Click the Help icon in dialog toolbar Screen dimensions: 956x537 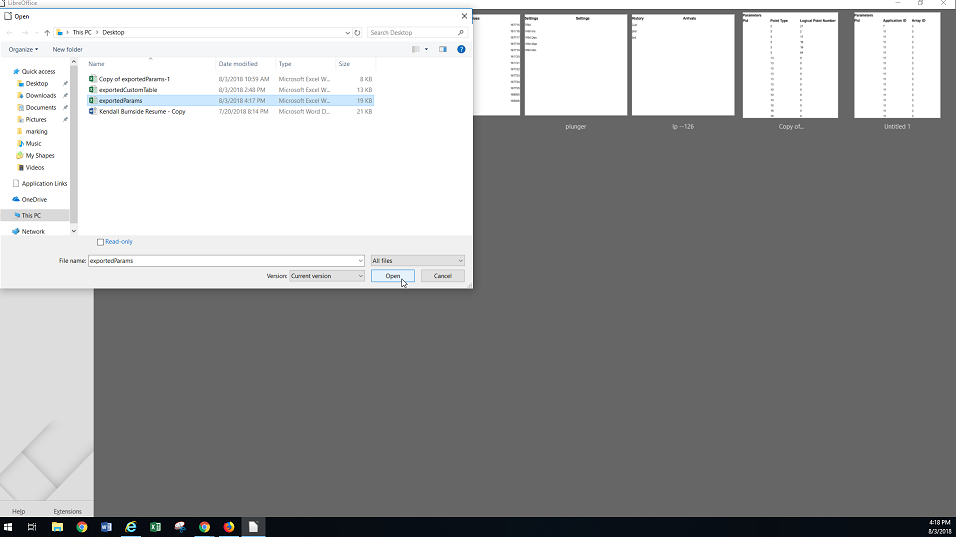click(461, 49)
